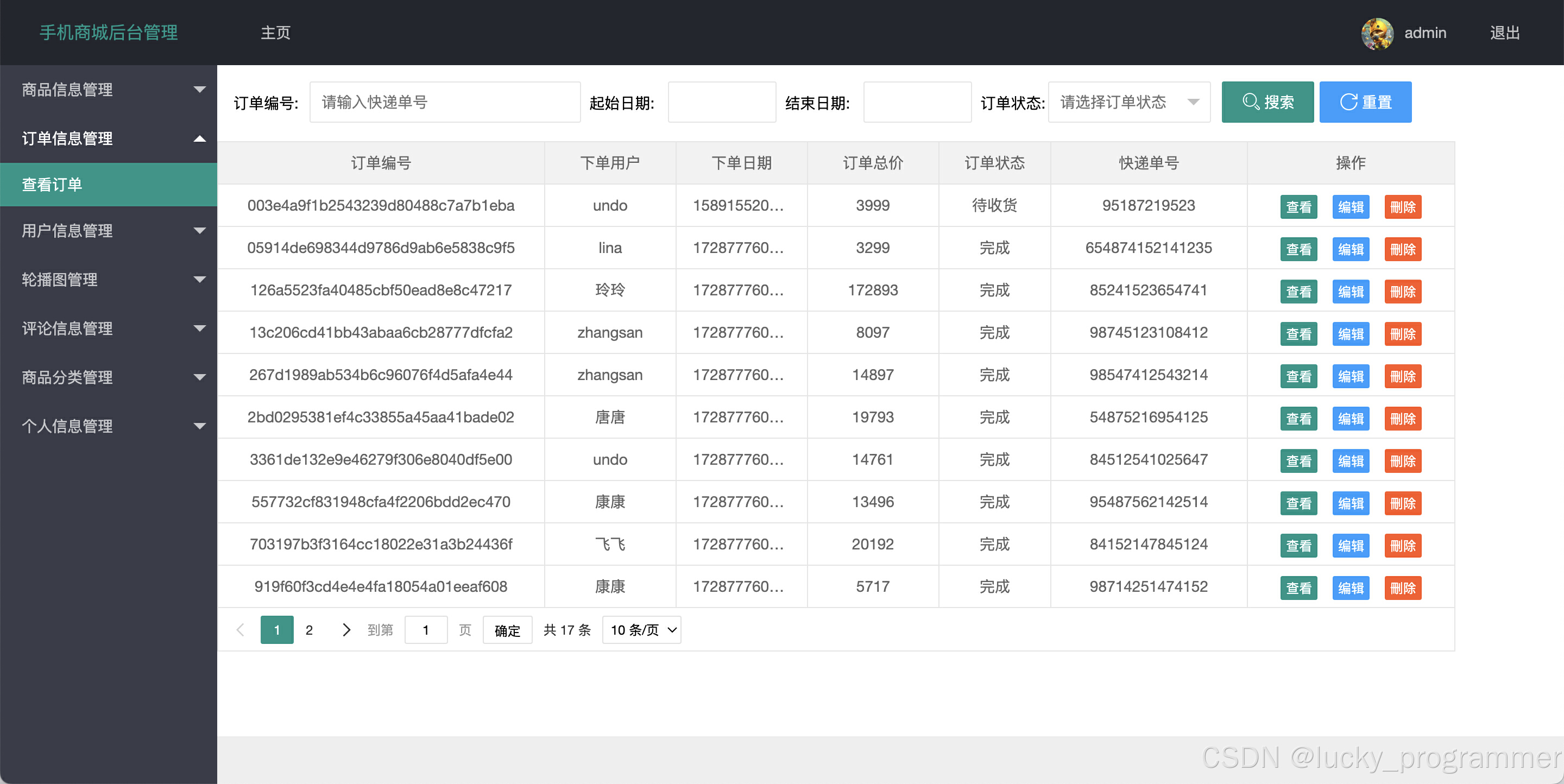Click 查看 button for user lina's order

pos(1298,249)
